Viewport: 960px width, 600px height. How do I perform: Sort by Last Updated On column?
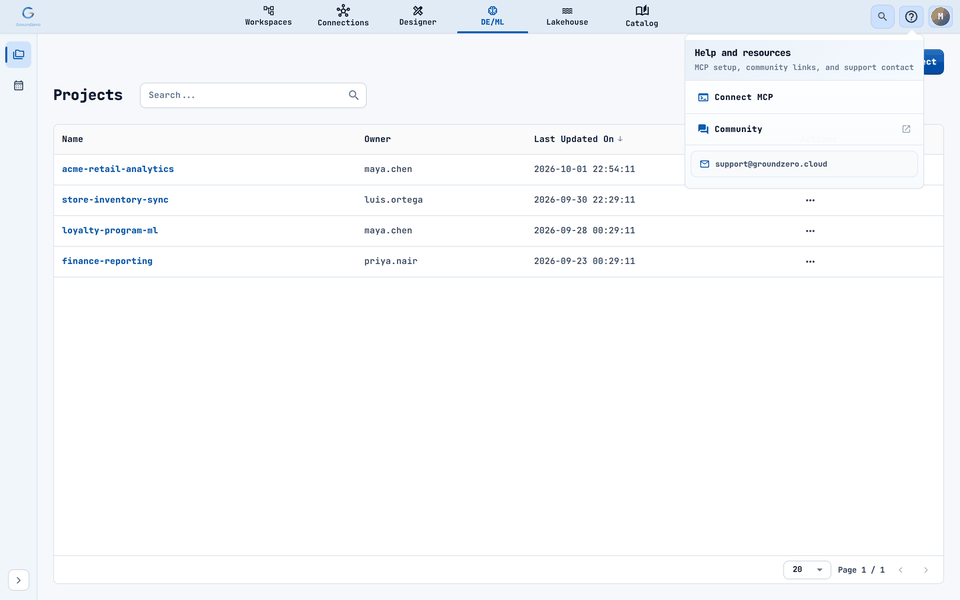pos(574,139)
